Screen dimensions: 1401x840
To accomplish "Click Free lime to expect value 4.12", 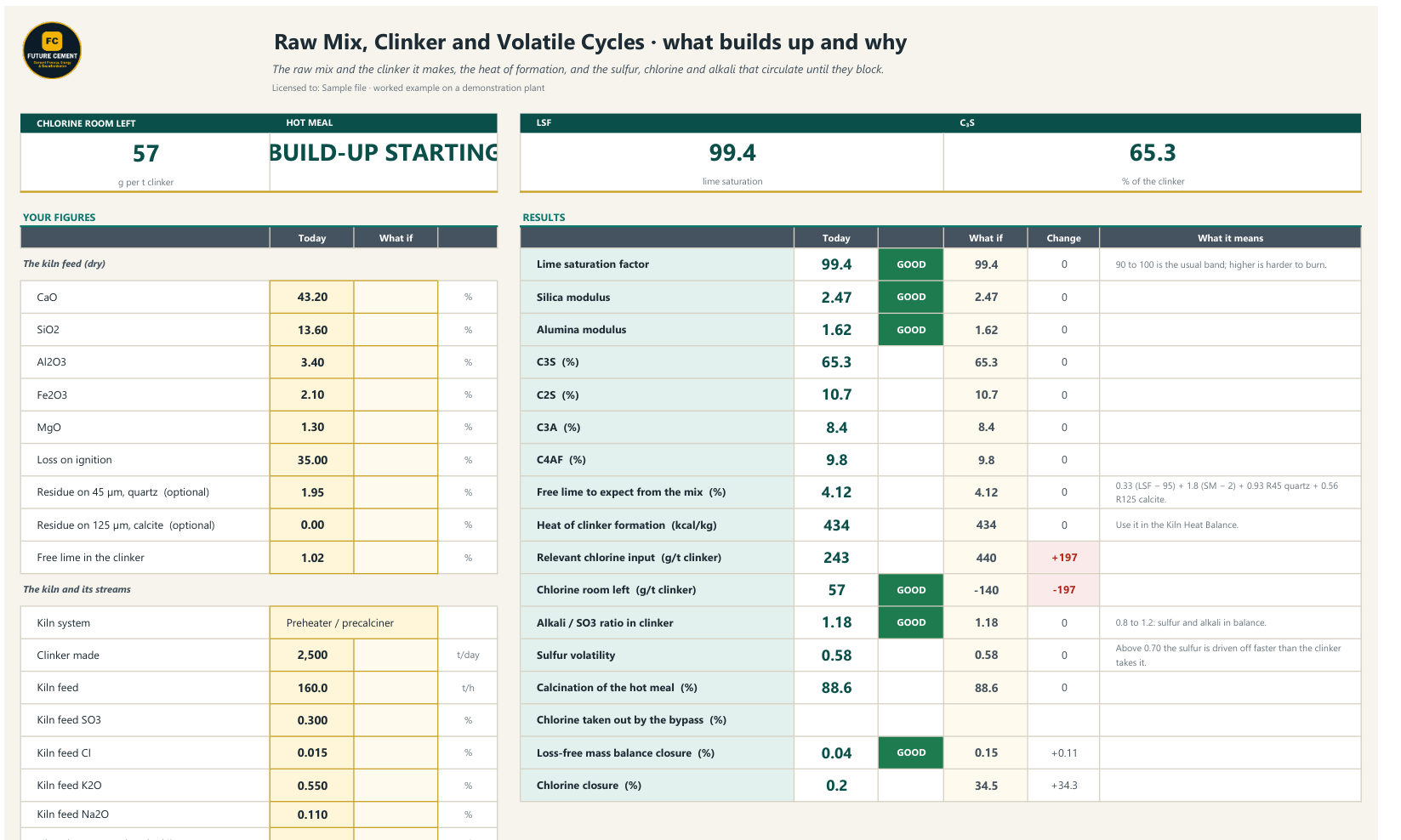I will tap(835, 492).
